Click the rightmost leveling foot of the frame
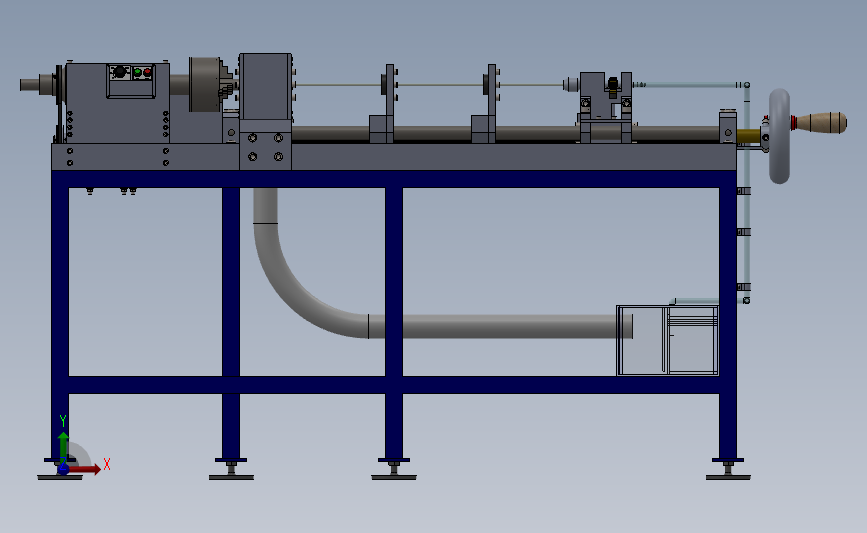Screen dimensions: 867x533 coord(728,472)
